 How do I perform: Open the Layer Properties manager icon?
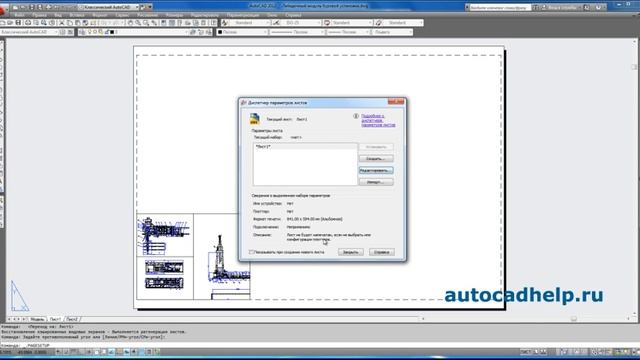82,32
